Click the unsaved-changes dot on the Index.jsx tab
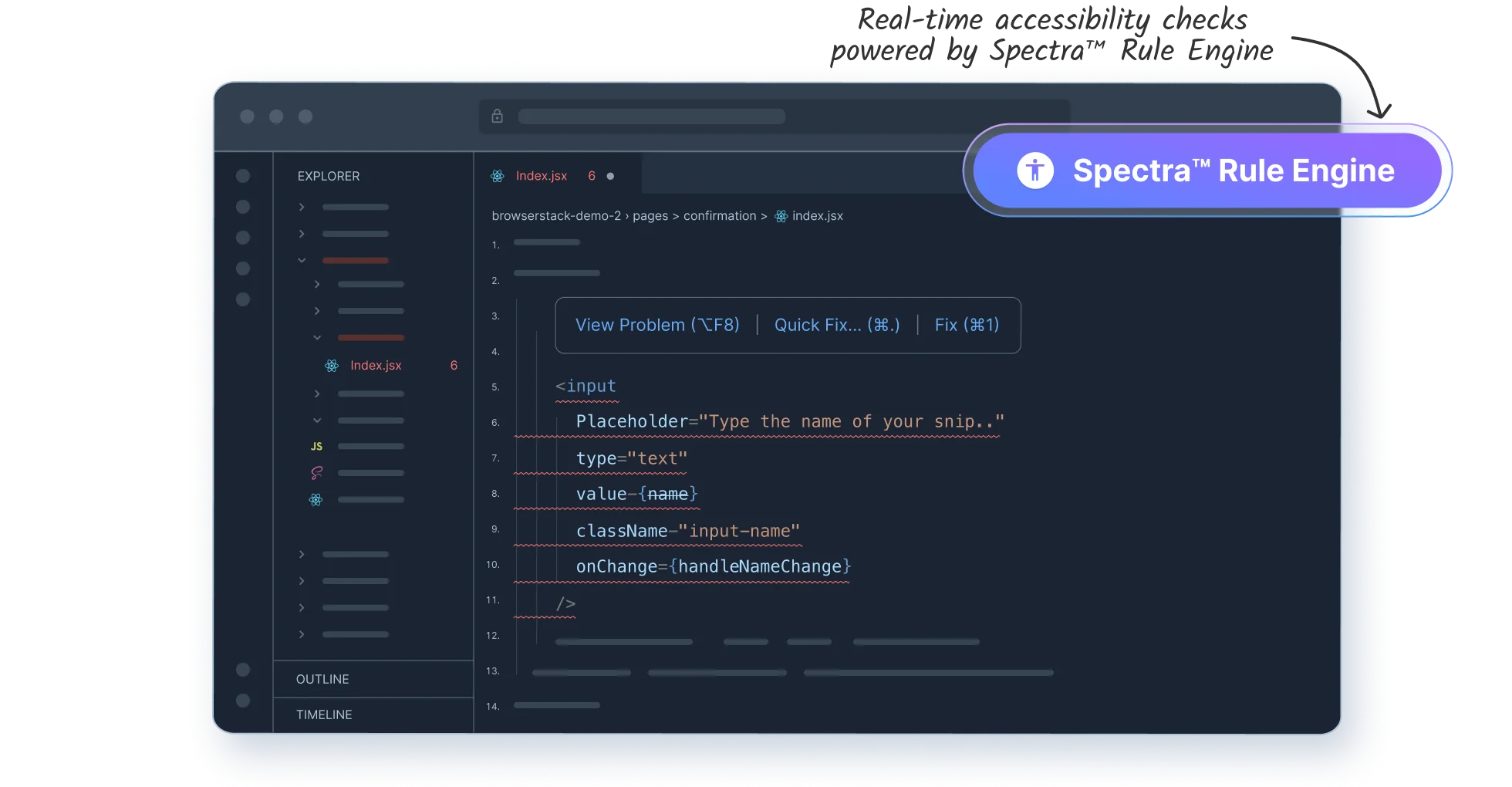The height and width of the screenshot is (787, 1512). coord(609,175)
